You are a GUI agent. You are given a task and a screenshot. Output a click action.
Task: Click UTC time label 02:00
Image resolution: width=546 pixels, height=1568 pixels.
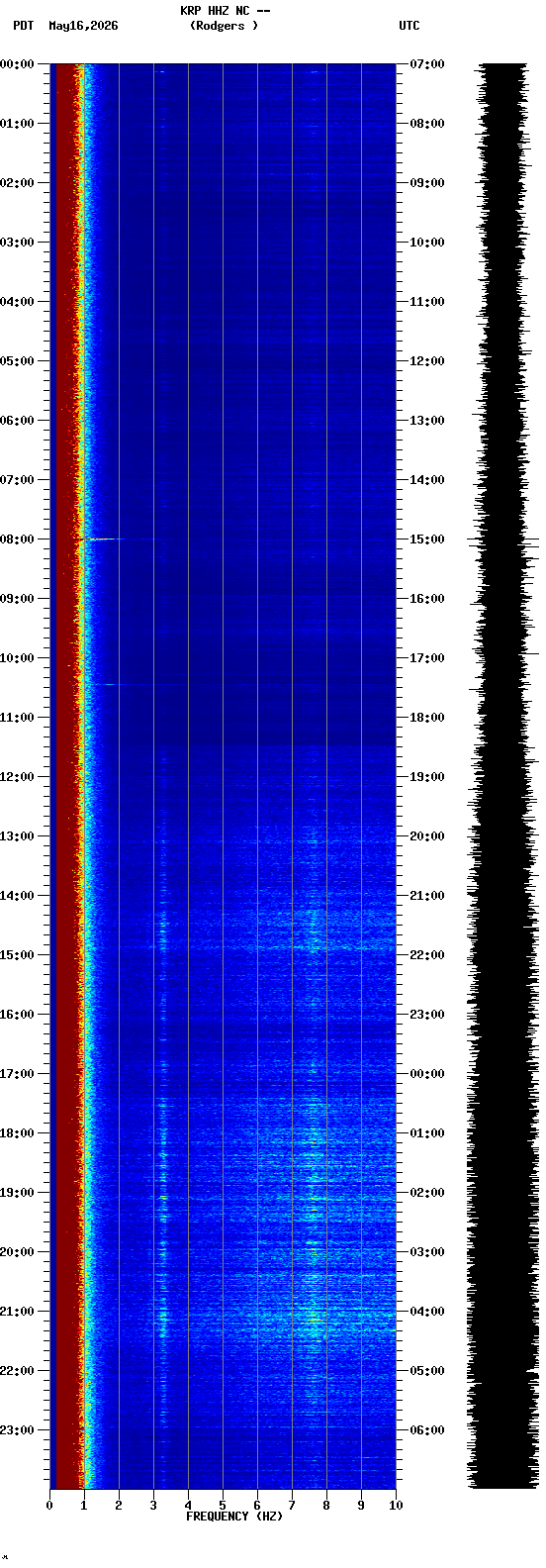427,1193
